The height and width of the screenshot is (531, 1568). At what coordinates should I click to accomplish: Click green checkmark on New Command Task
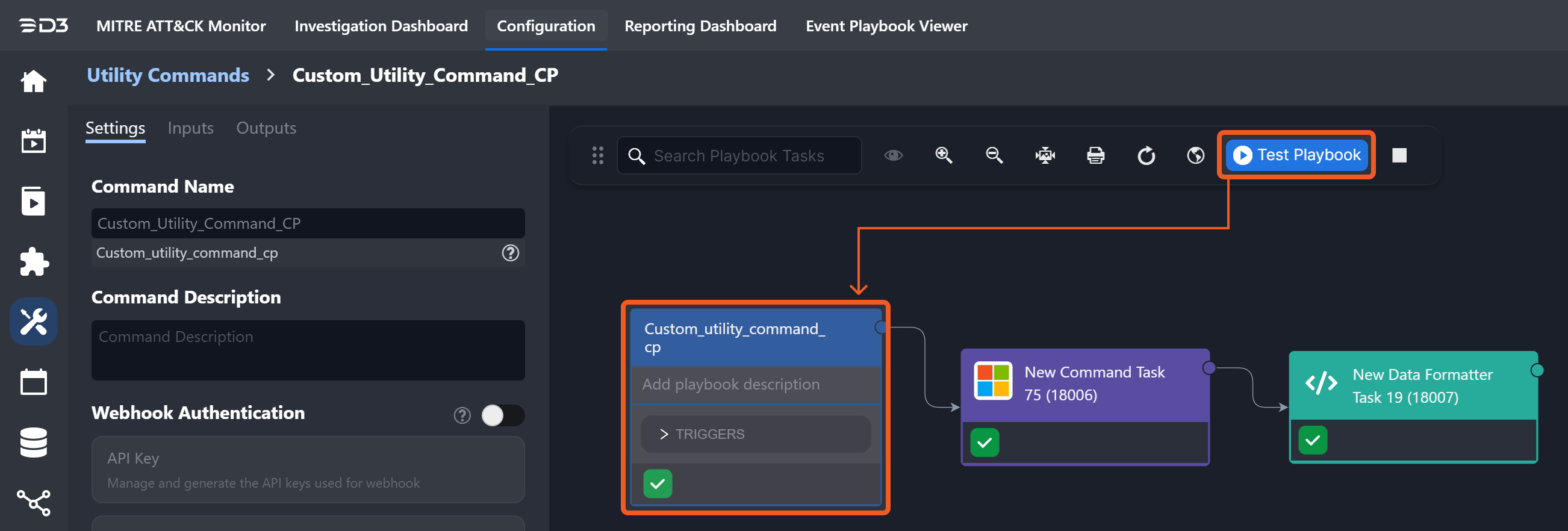coord(985,442)
